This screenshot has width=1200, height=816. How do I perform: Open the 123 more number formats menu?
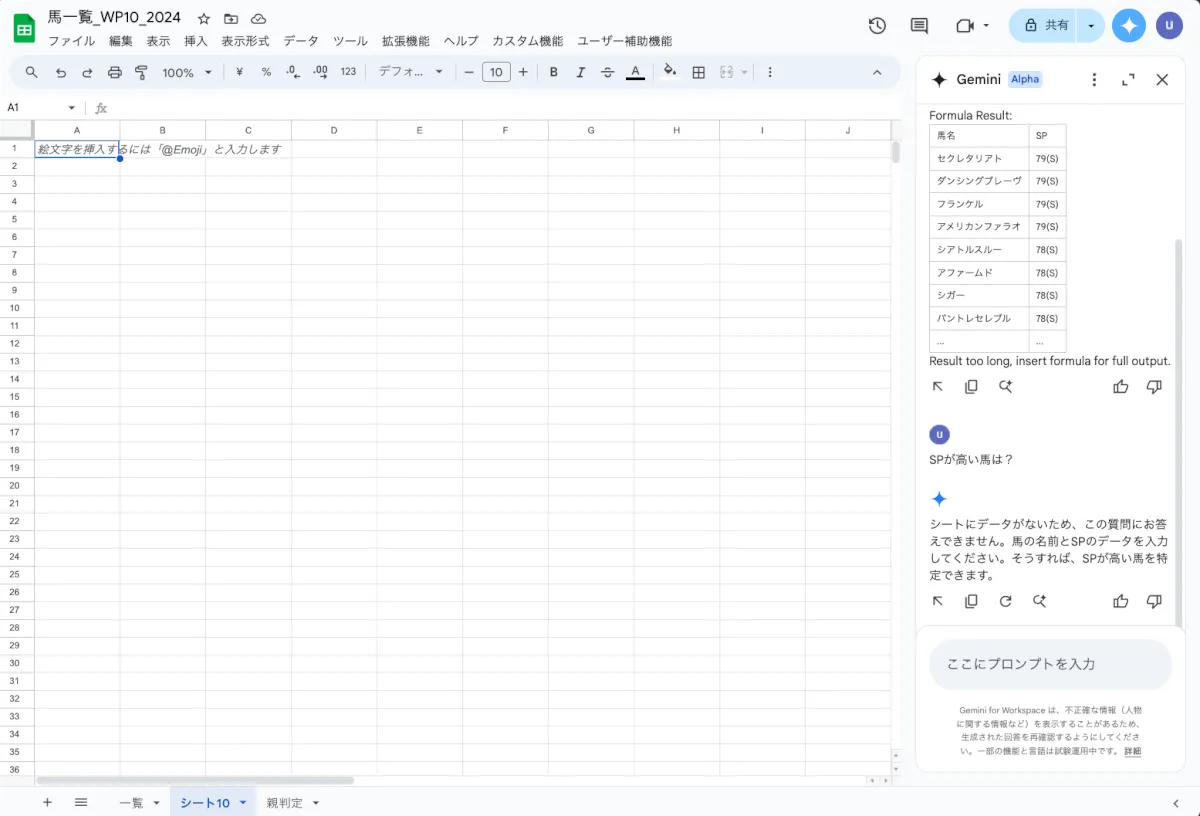348,72
